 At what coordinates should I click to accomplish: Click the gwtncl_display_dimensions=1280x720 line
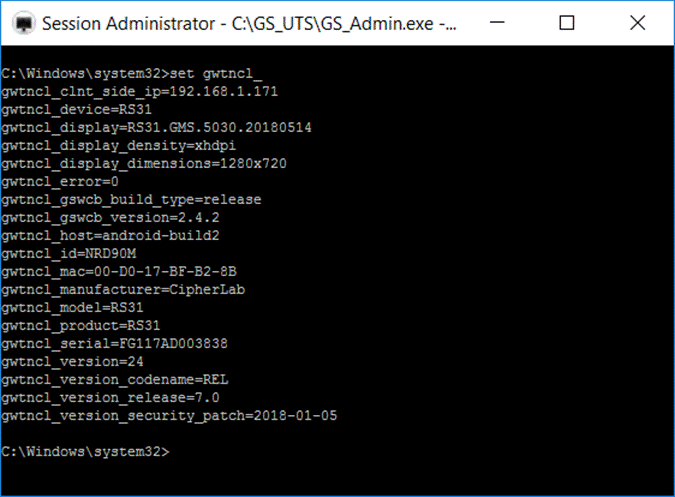click(144, 164)
